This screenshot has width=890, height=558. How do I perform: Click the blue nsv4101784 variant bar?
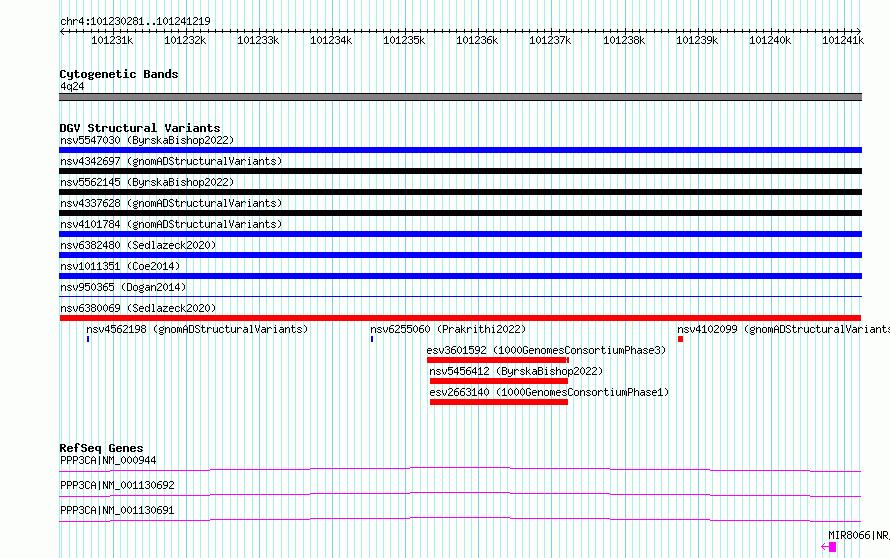(x=460, y=234)
